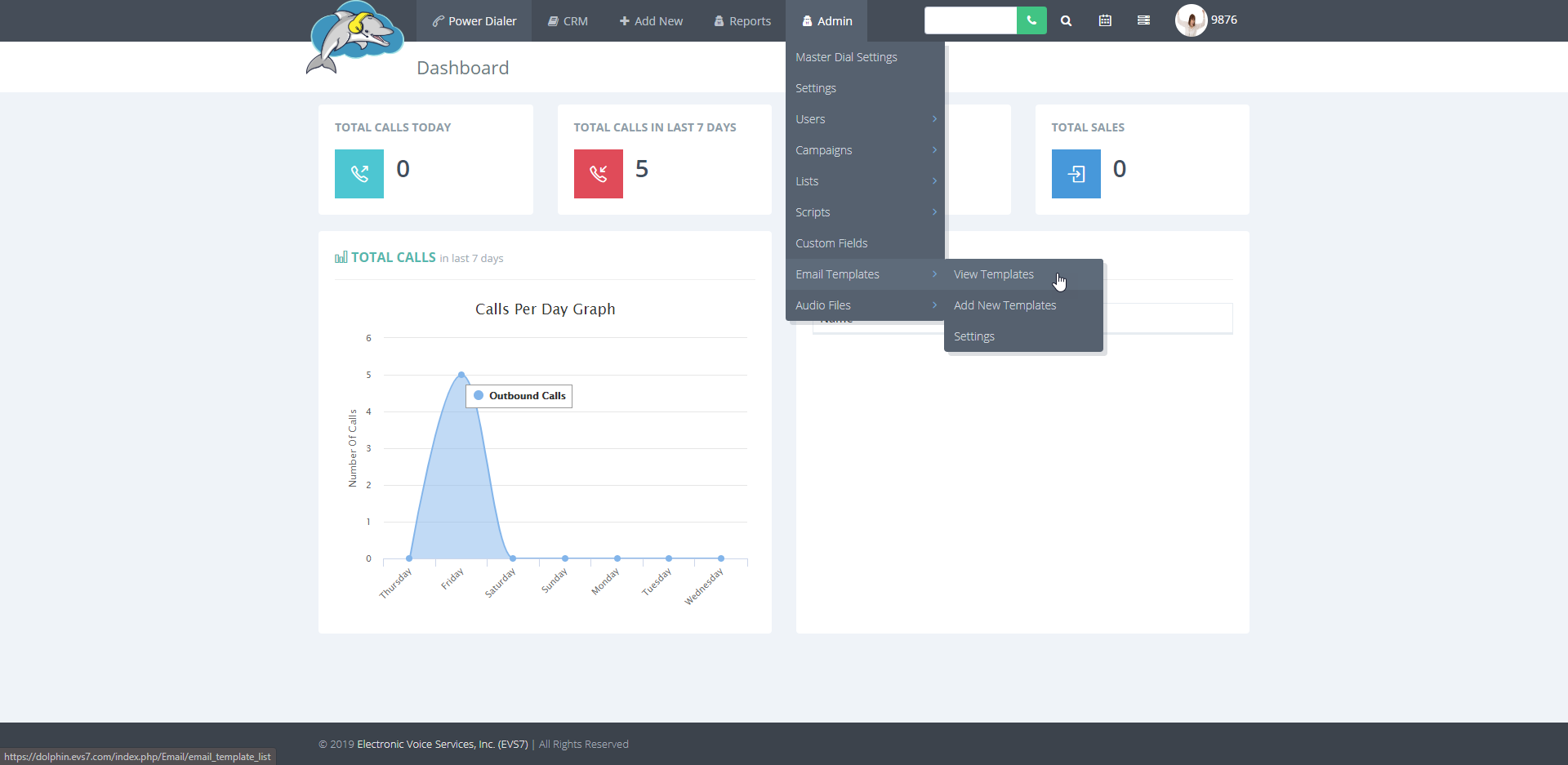Image resolution: width=1568 pixels, height=765 pixels.
Task: Click the TOTAL CALLS IN LAST 7 DAYS heading
Action: [655, 127]
